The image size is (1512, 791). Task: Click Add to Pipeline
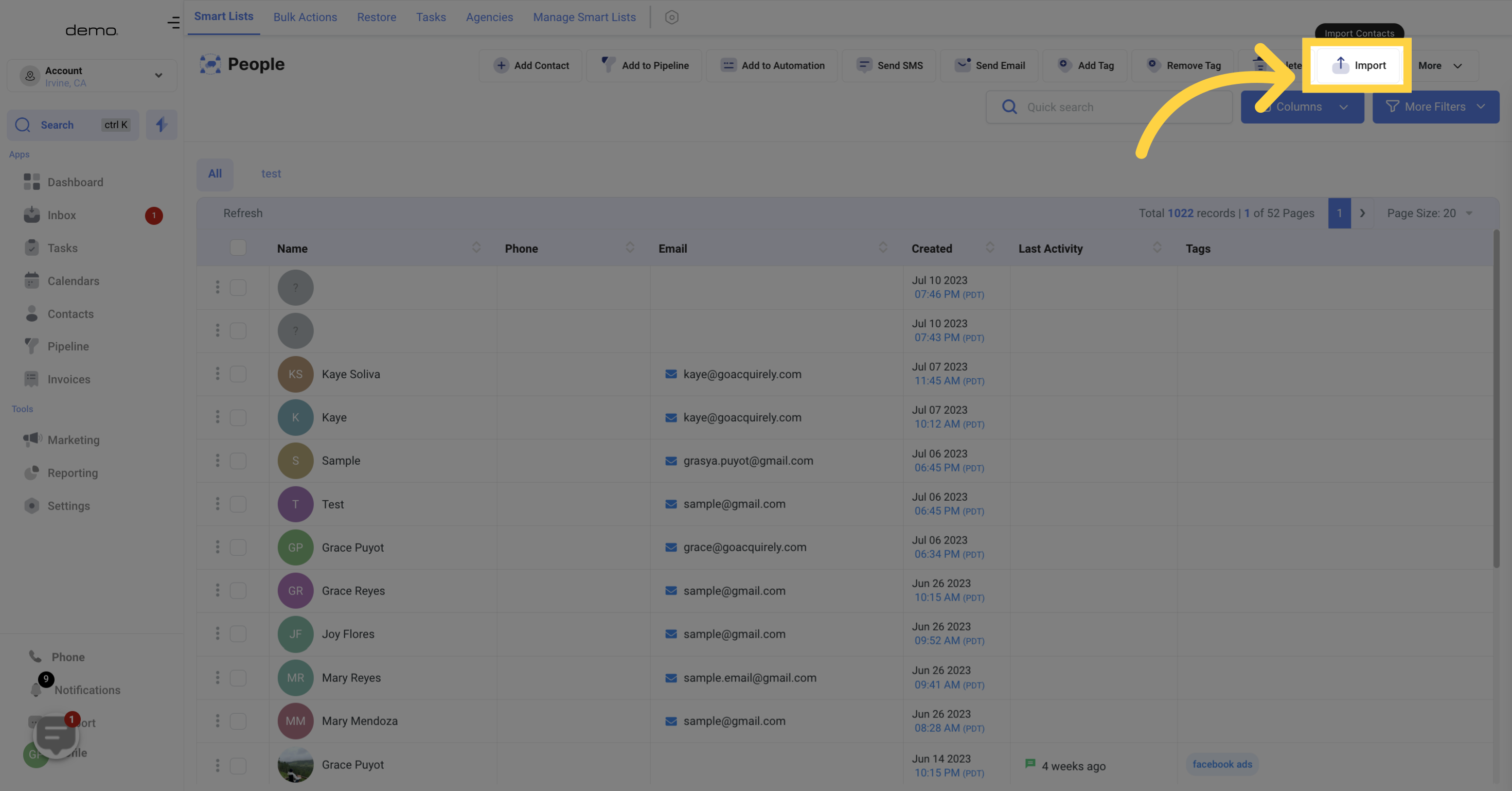click(645, 65)
